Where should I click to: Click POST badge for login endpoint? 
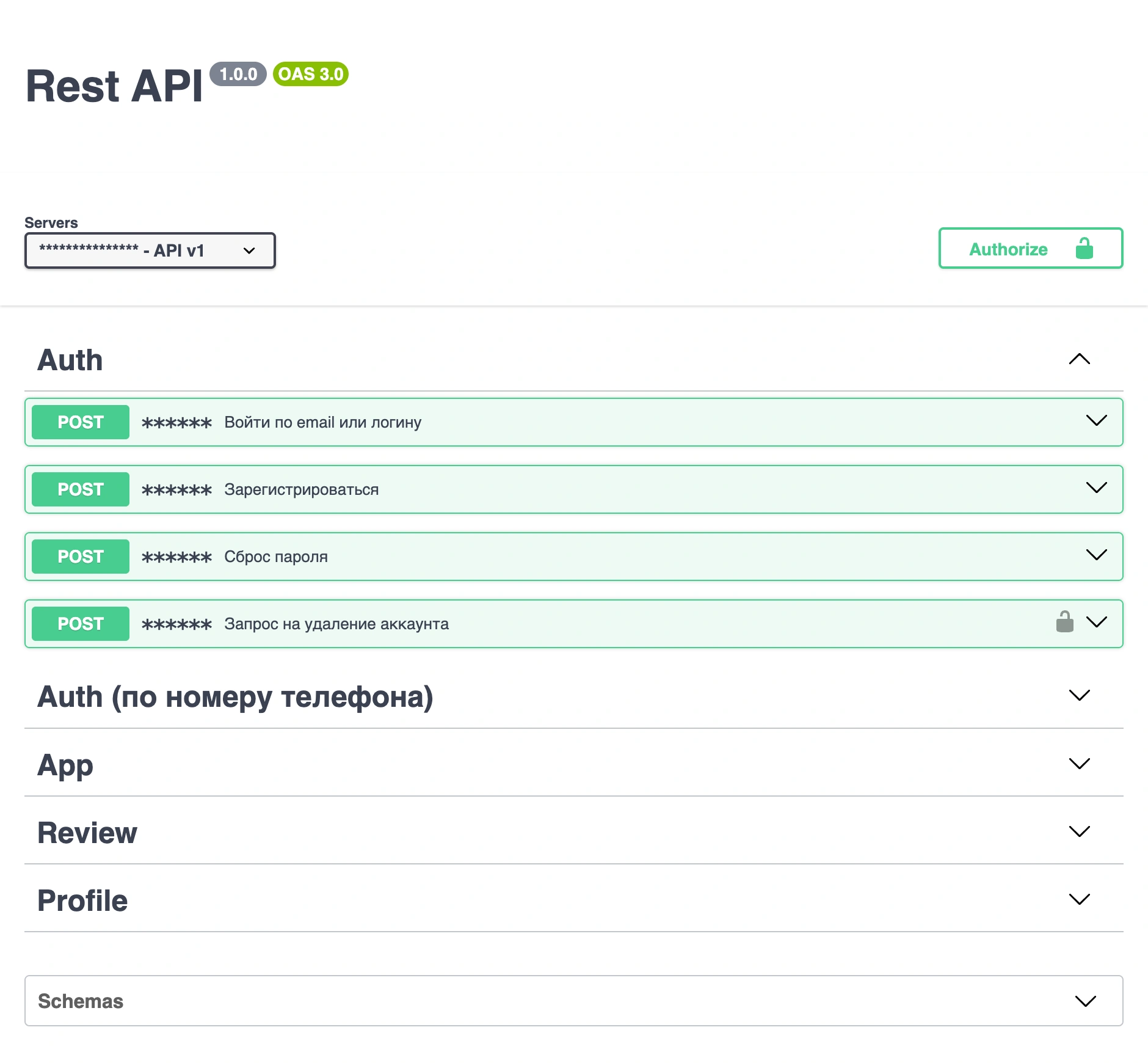click(x=81, y=422)
